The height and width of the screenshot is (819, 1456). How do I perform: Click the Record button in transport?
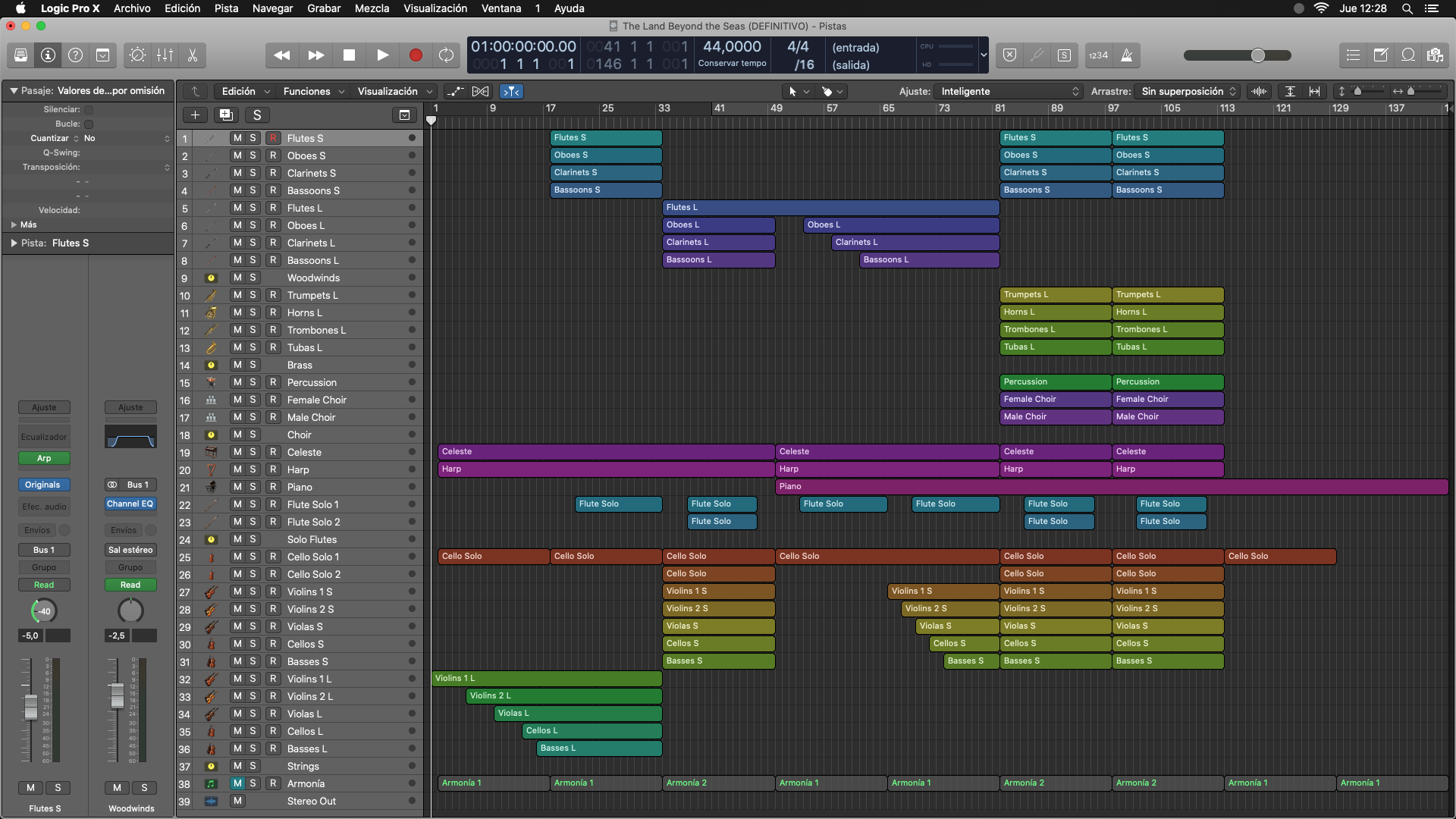click(x=416, y=55)
